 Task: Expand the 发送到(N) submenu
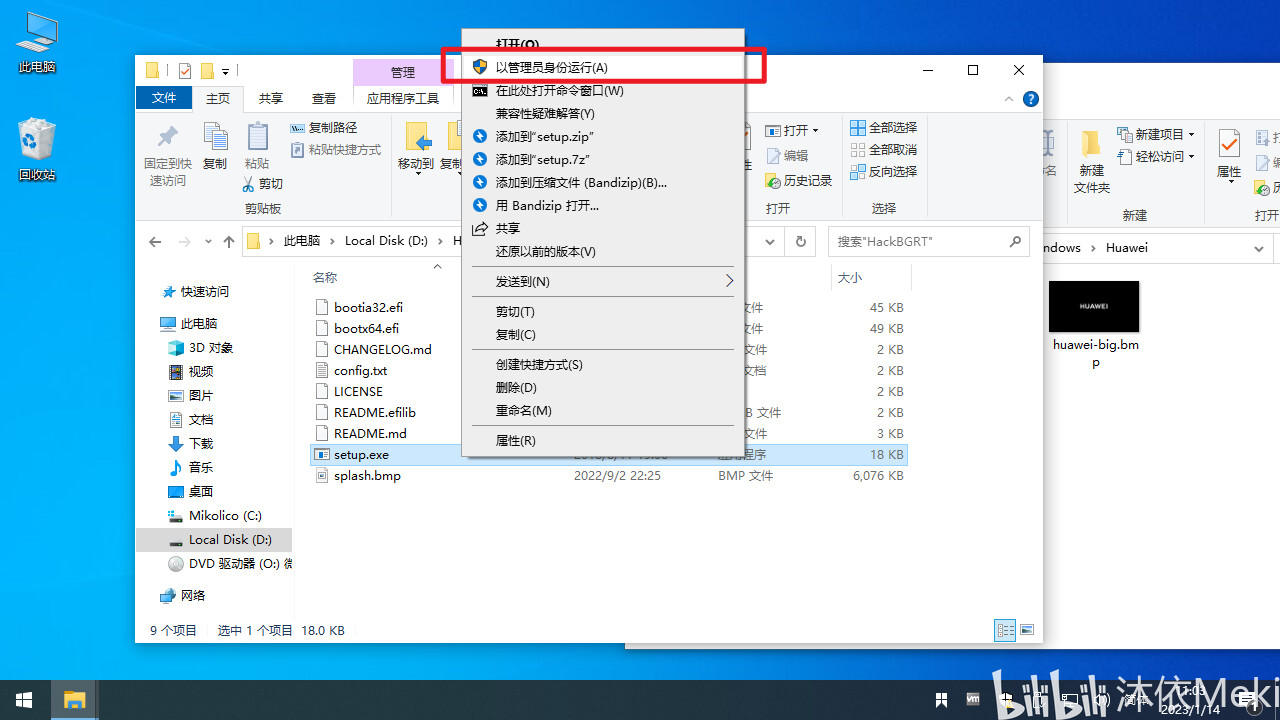click(603, 281)
